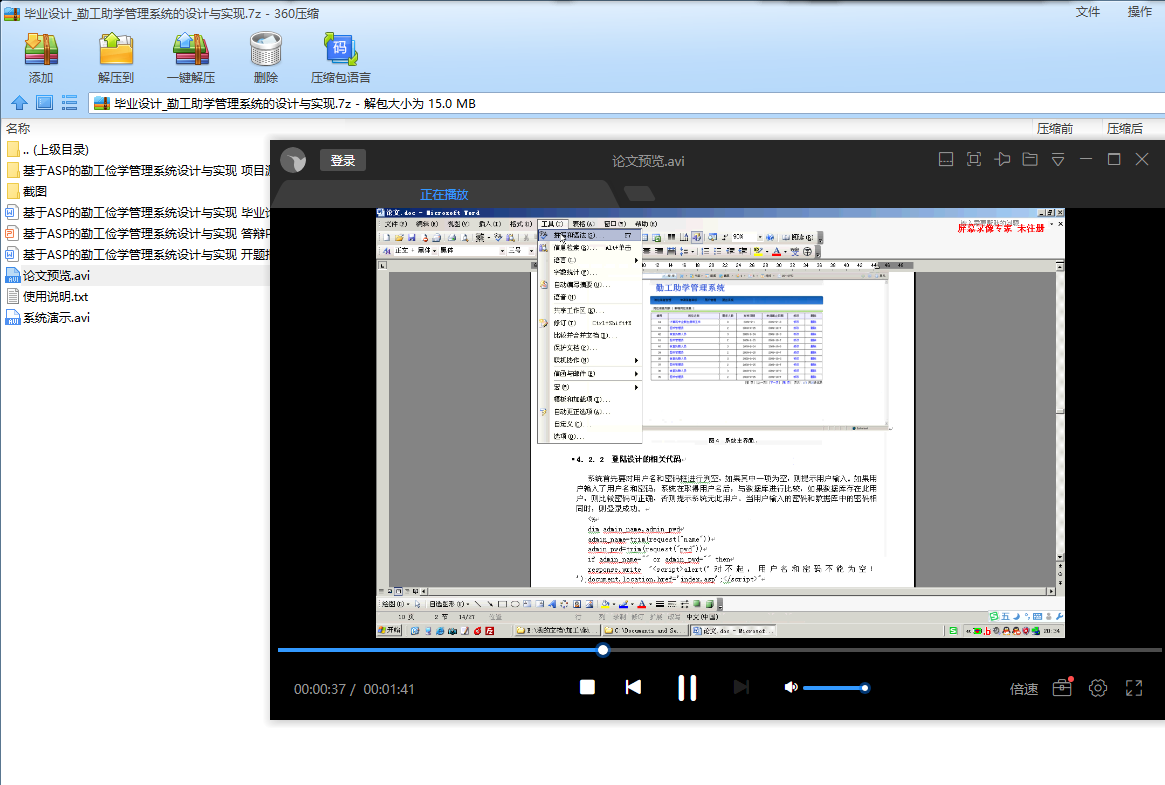Click the playback progress bar handle
This screenshot has height=785, width=1165.
(603, 650)
